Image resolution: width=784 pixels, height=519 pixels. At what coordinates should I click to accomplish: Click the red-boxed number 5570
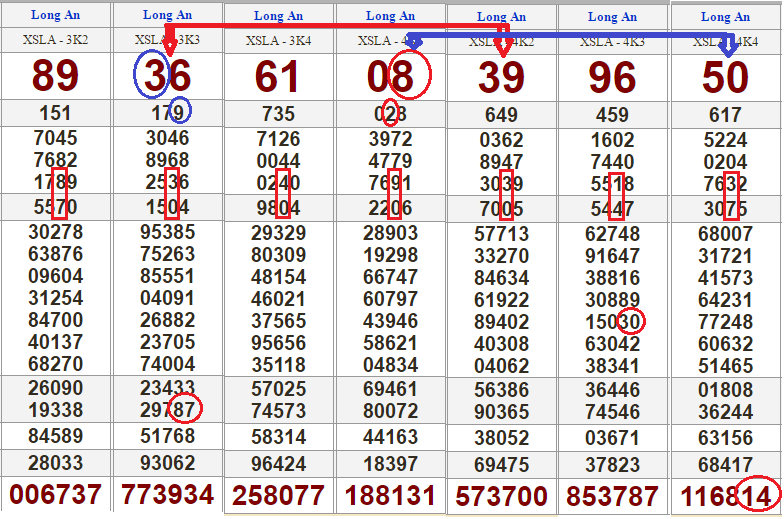[x=56, y=208]
